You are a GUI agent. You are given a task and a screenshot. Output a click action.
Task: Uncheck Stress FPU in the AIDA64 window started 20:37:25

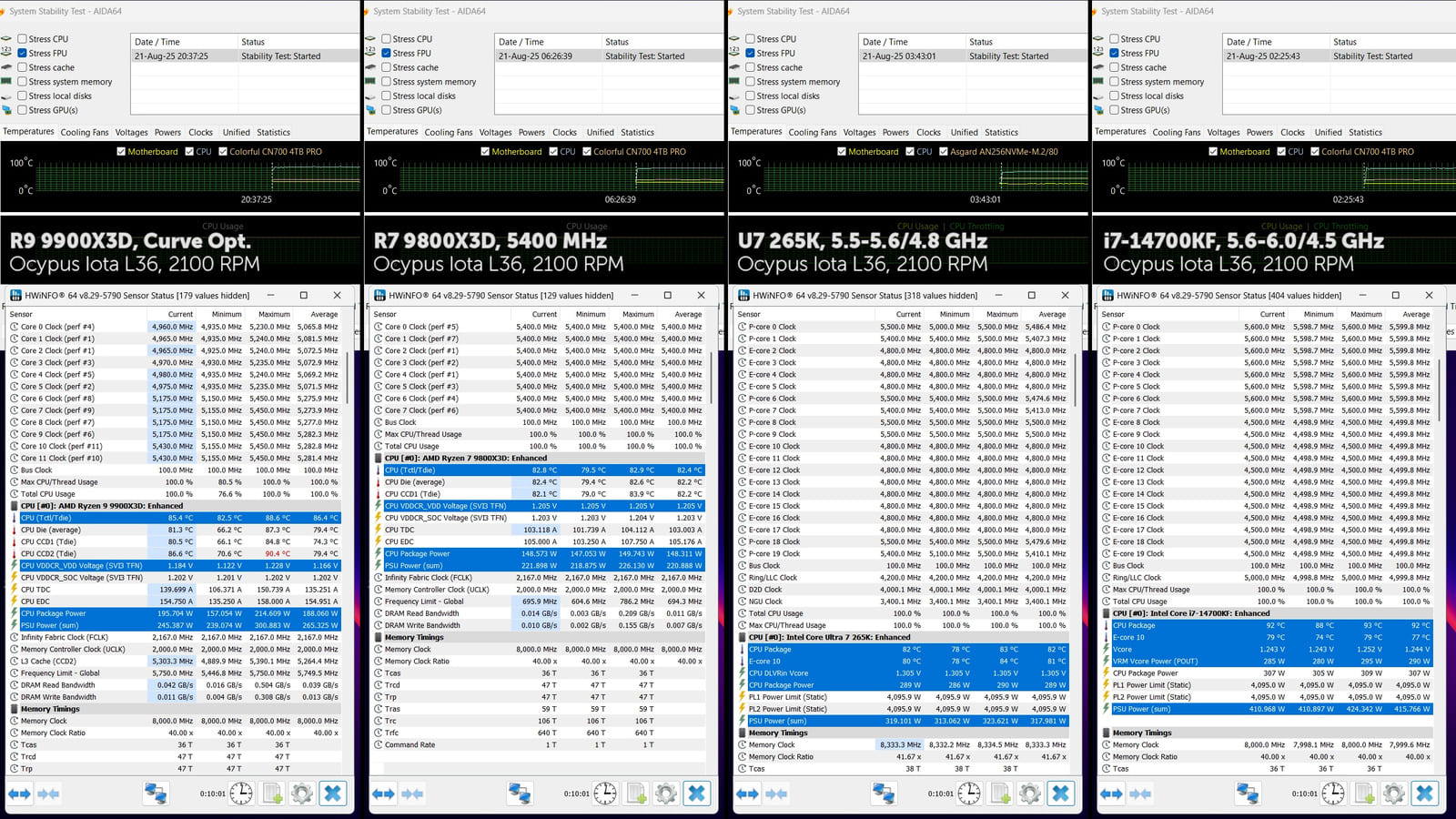pyautogui.click(x=22, y=53)
